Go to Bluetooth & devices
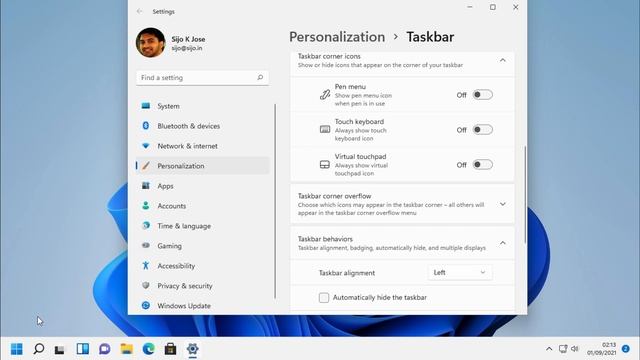The image size is (640, 360). click(203, 126)
